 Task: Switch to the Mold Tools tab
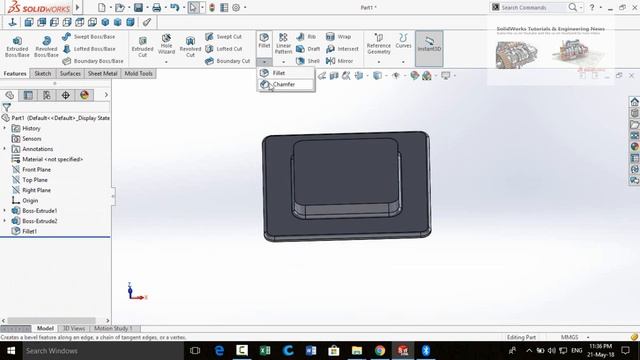coord(138,74)
